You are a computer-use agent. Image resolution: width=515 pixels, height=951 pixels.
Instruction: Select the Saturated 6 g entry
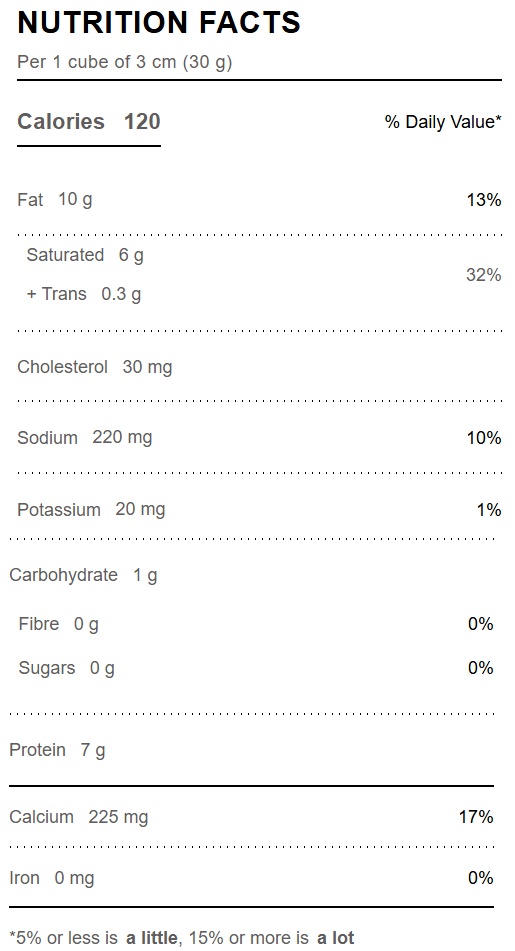tap(85, 255)
